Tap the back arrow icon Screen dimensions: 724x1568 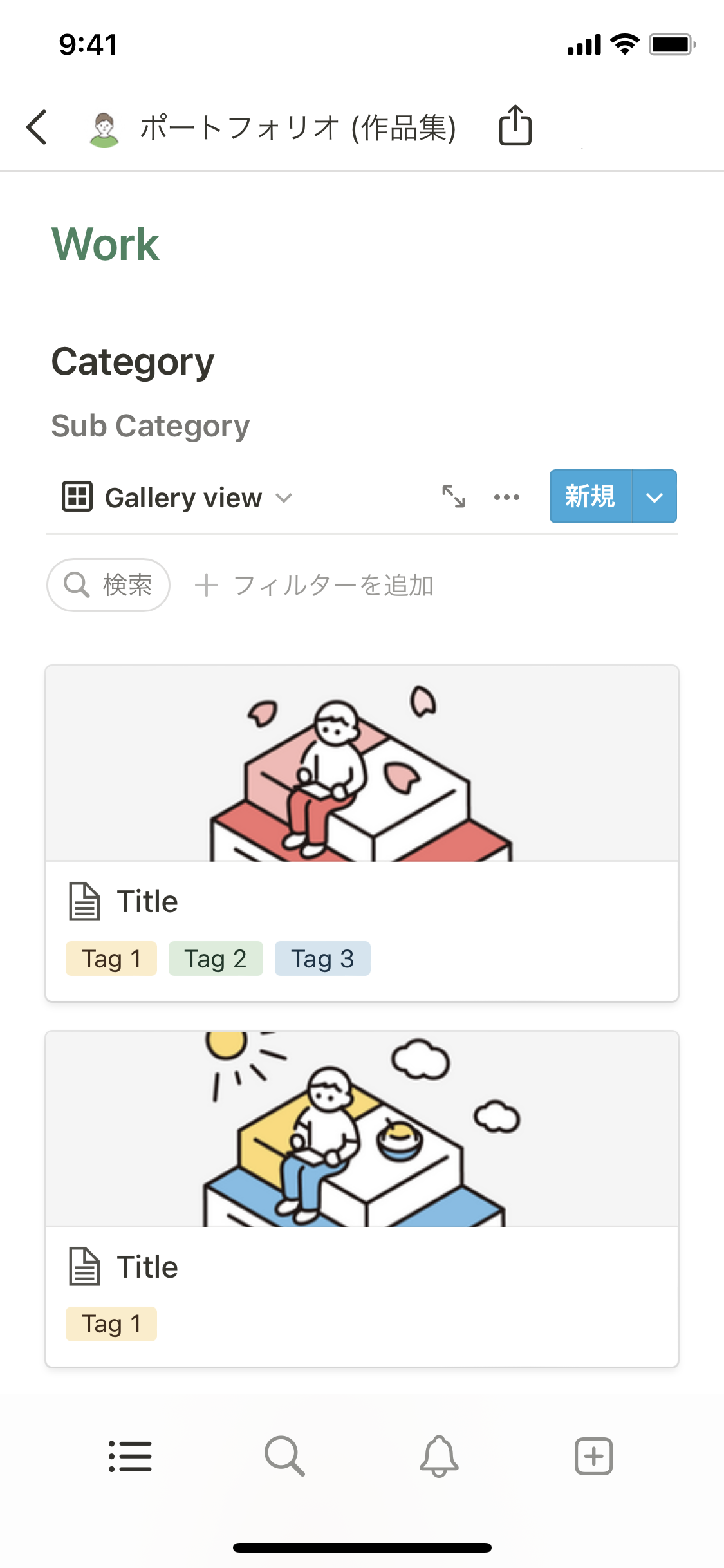pos(37,127)
